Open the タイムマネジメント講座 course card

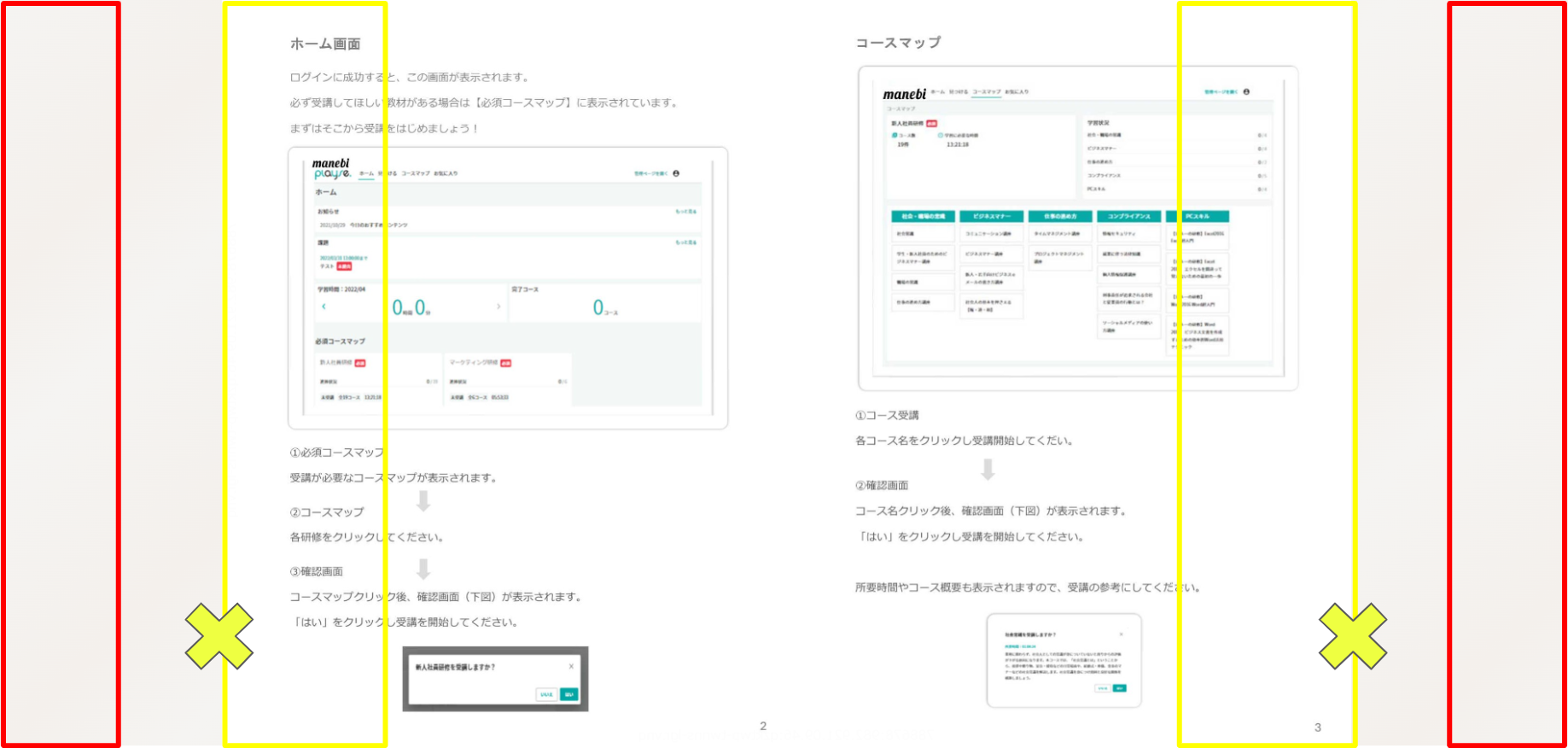click(x=1060, y=233)
